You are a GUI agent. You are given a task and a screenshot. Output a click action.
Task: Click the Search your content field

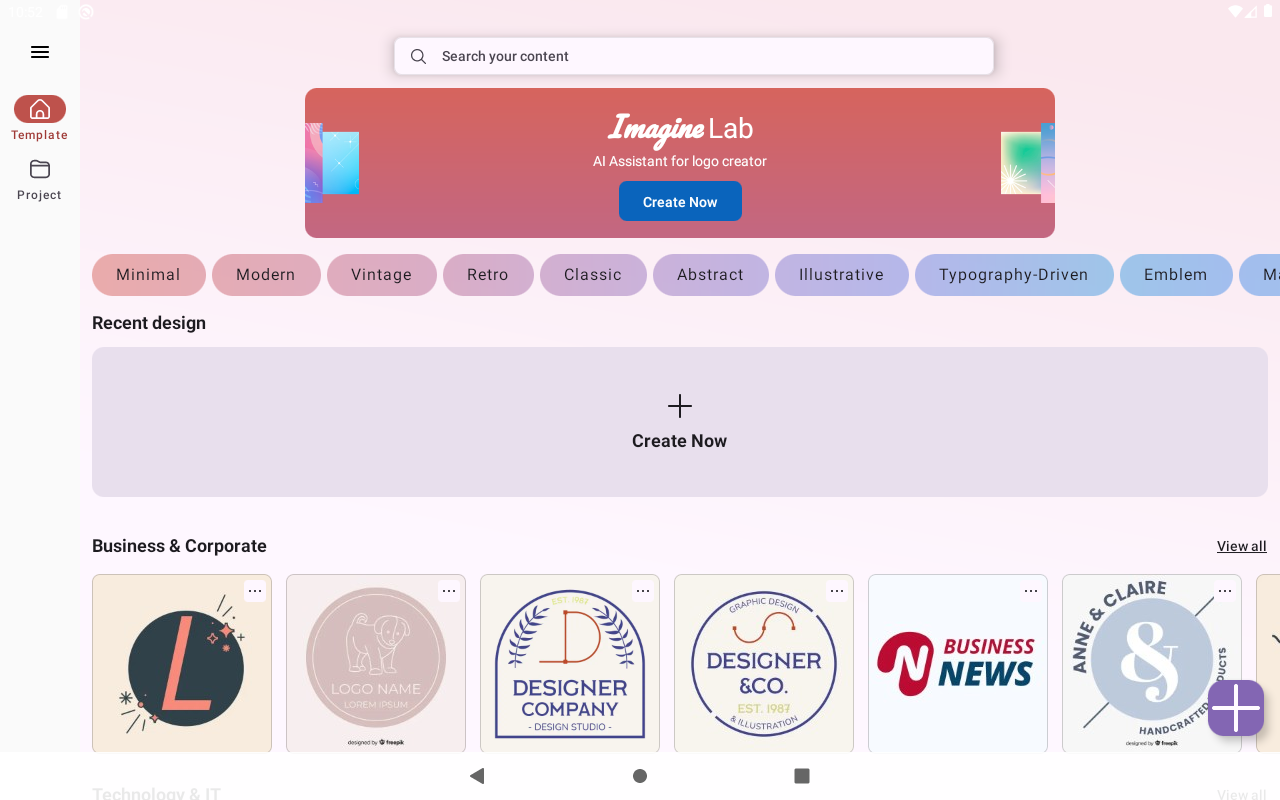[694, 56]
